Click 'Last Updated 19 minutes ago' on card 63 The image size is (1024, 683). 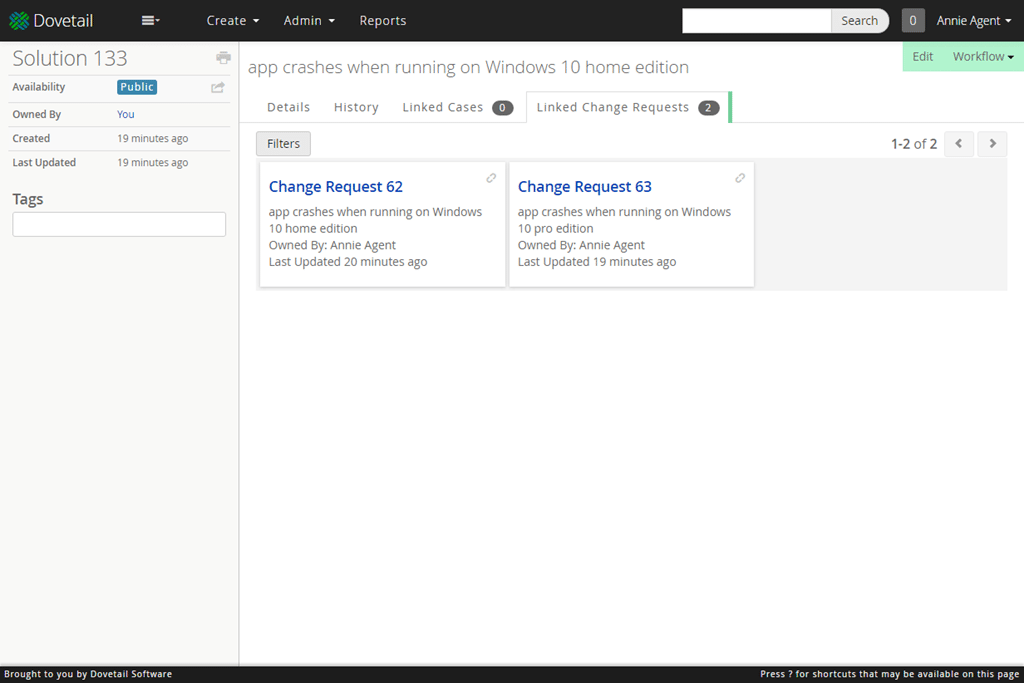(x=597, y=262)
